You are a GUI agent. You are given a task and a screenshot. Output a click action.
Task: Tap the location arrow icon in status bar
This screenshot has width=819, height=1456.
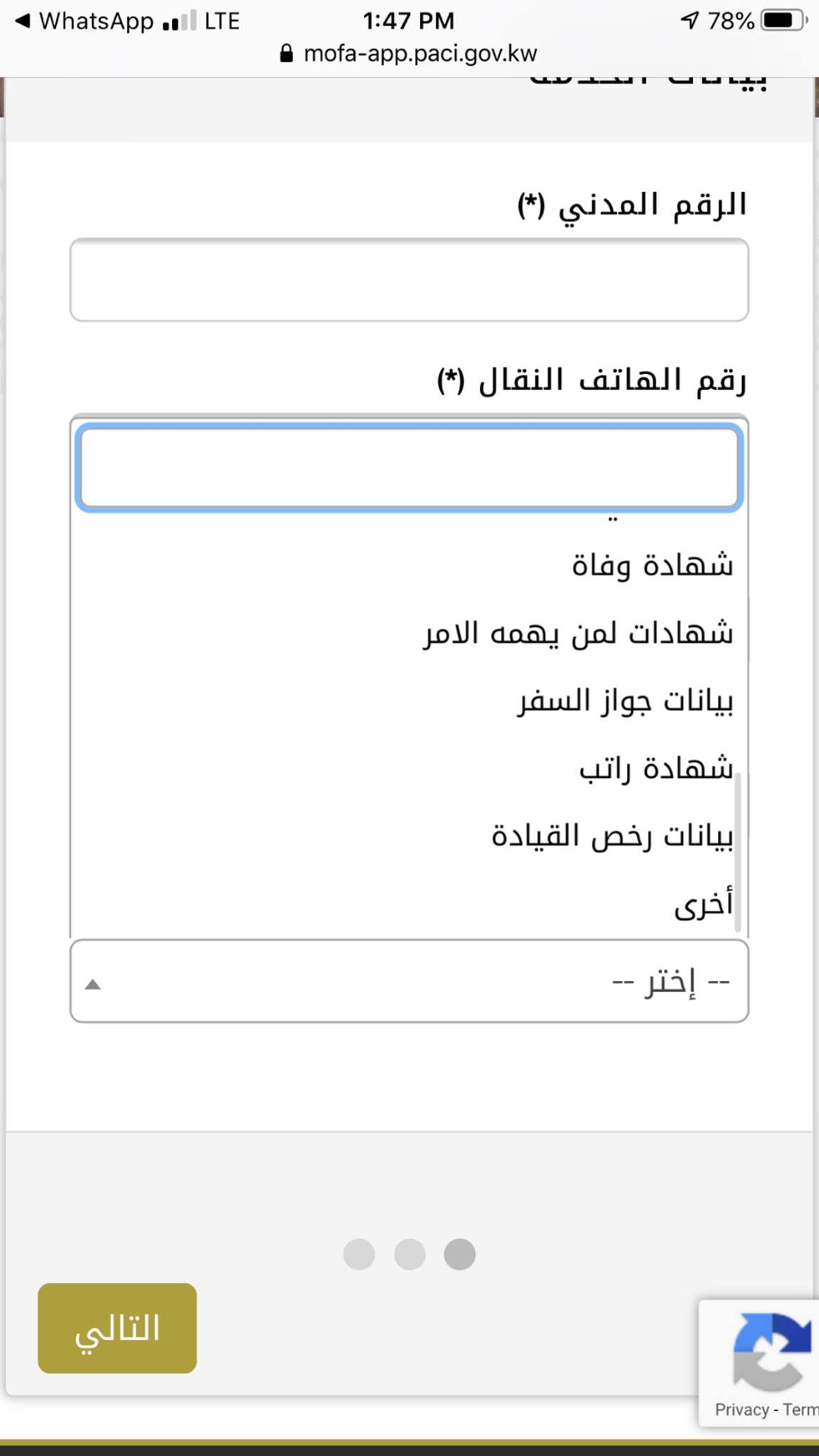tap(690, 21)
